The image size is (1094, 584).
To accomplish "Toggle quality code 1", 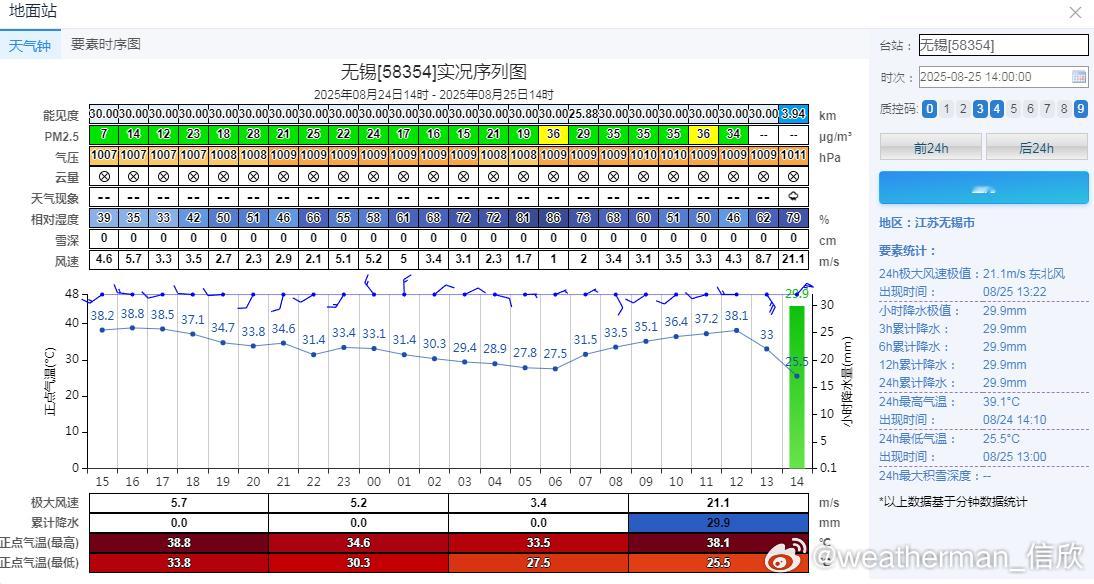I will click(947, 109).
